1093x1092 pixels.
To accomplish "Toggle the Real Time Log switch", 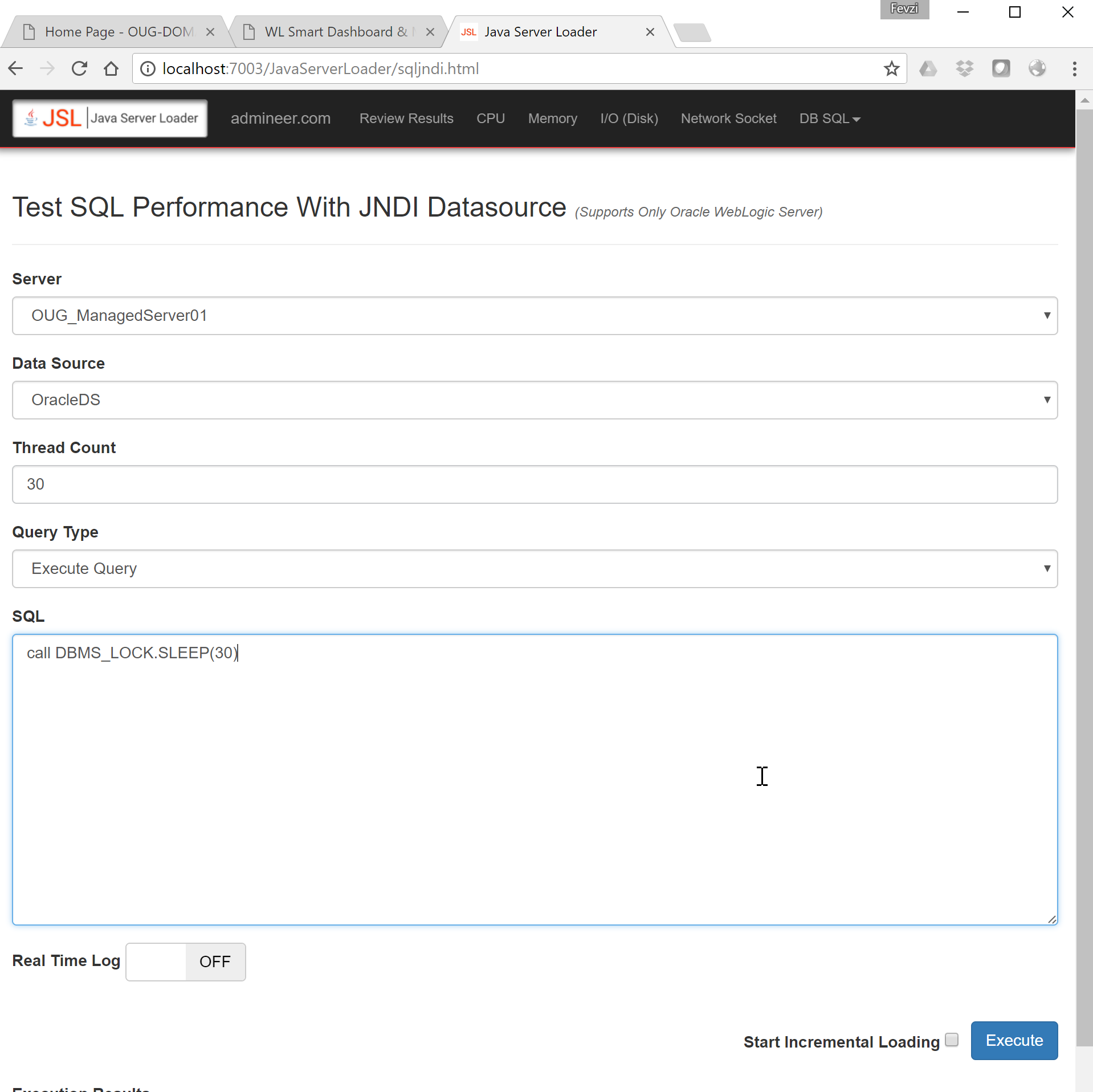I will pyautogui.click(x=186, y=962).
